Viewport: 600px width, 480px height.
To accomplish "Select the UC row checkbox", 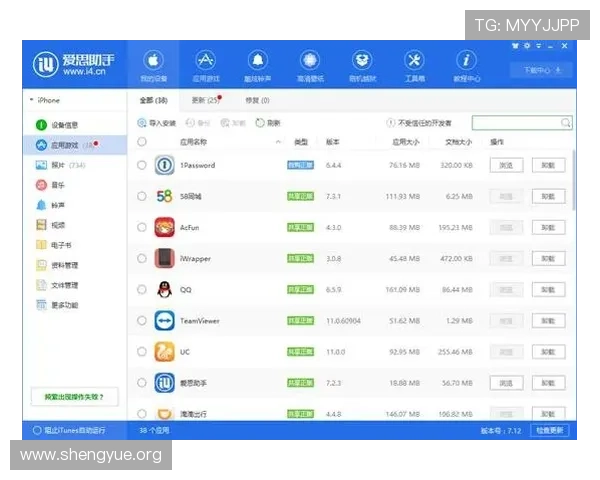I will (142, 352).
